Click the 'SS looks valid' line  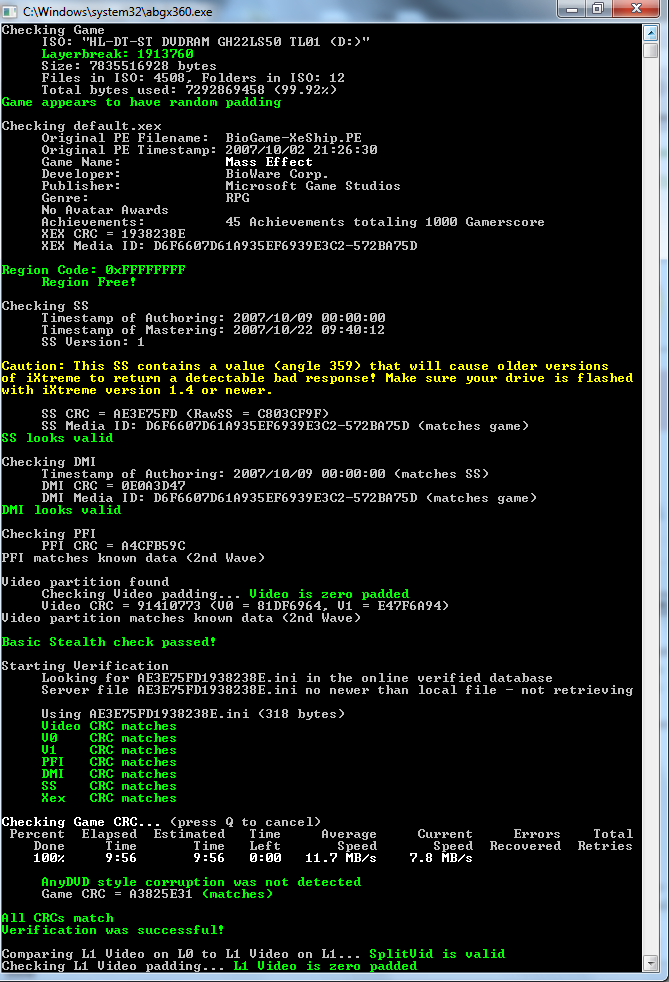coord(57,438)
